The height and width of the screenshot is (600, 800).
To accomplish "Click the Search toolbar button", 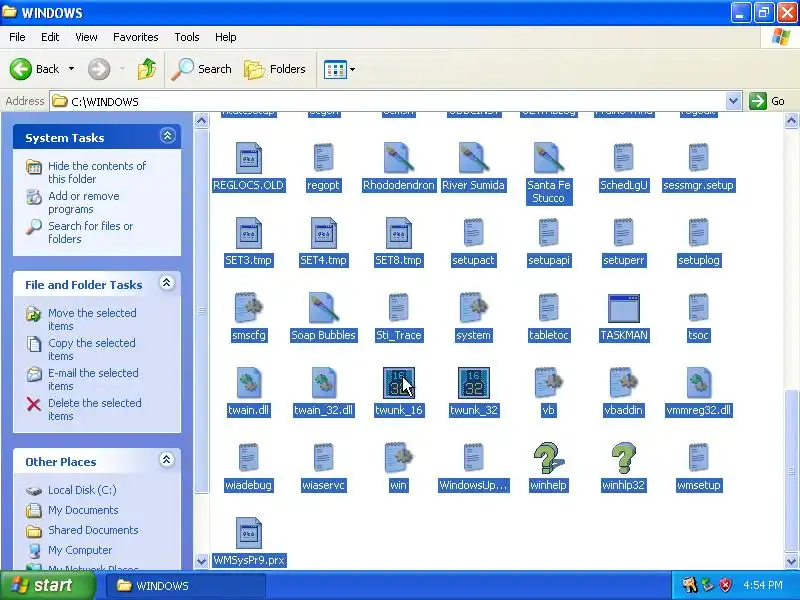I will point(202,69).
